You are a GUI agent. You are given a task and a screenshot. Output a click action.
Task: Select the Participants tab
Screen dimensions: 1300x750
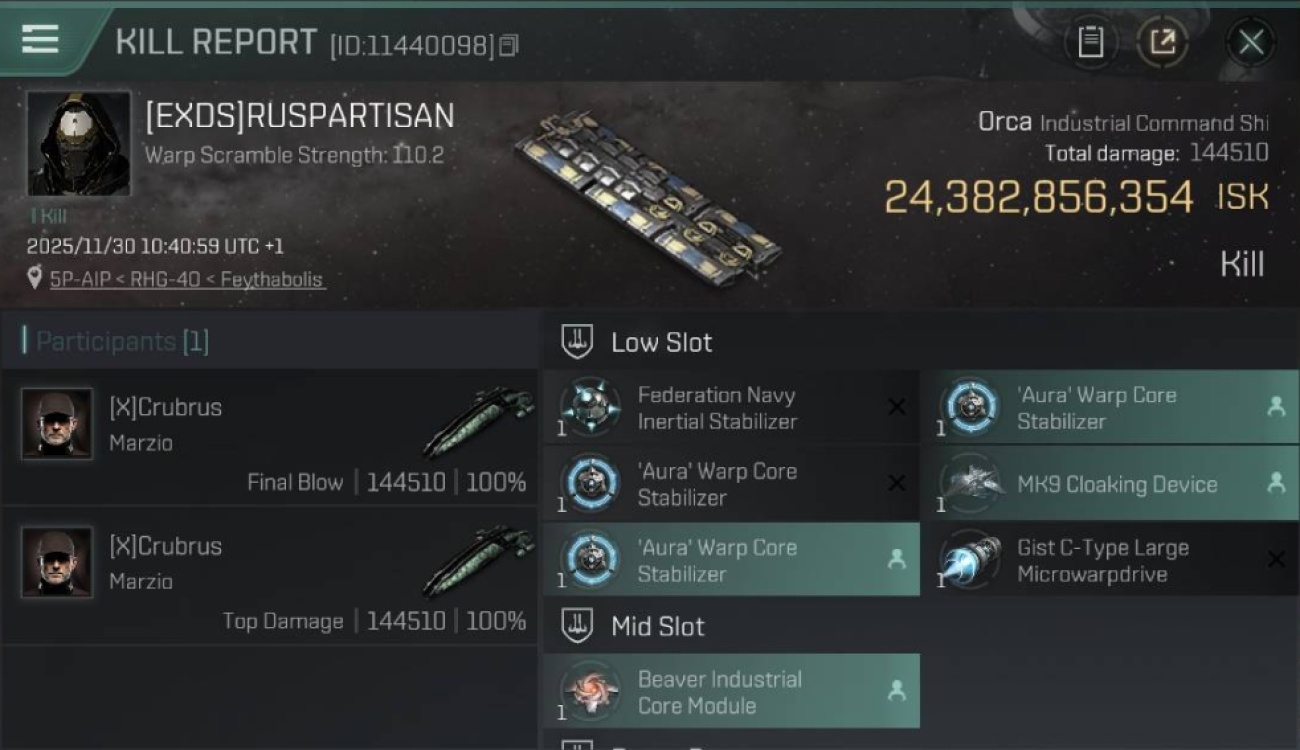[115, 341]
